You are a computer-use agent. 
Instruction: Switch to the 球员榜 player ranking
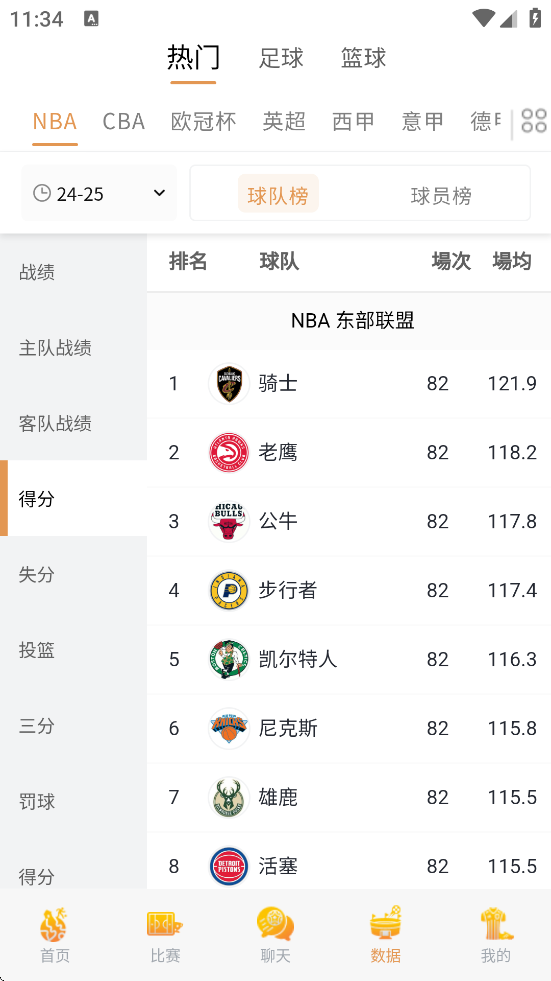[441, 196]
